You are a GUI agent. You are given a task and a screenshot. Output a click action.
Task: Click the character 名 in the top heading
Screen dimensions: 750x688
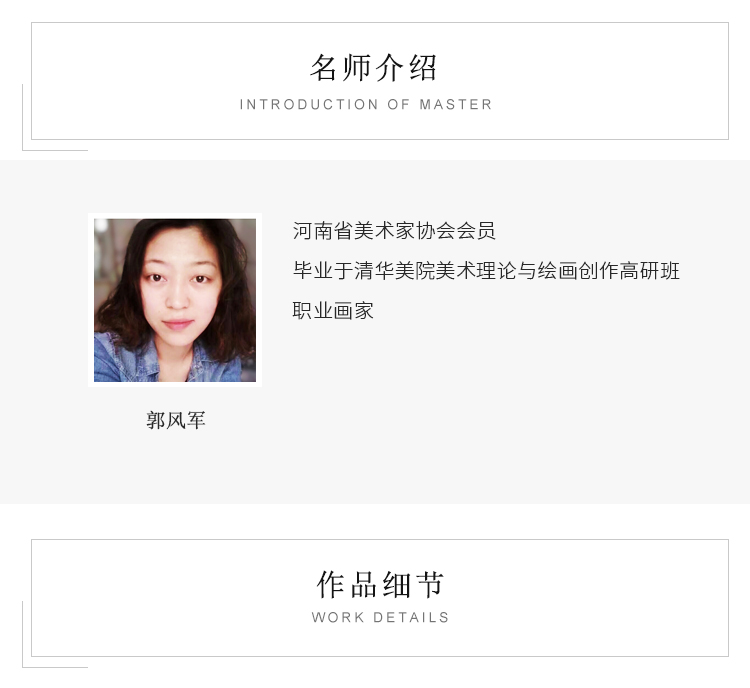324,67
